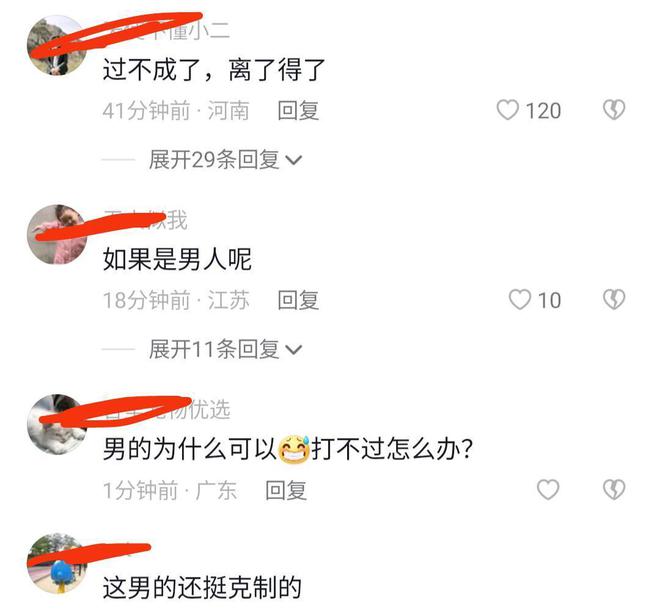Open avatar beside 这男的还挺克制的 comment
Screen dimensions: 660x613
tap(57, 563)
